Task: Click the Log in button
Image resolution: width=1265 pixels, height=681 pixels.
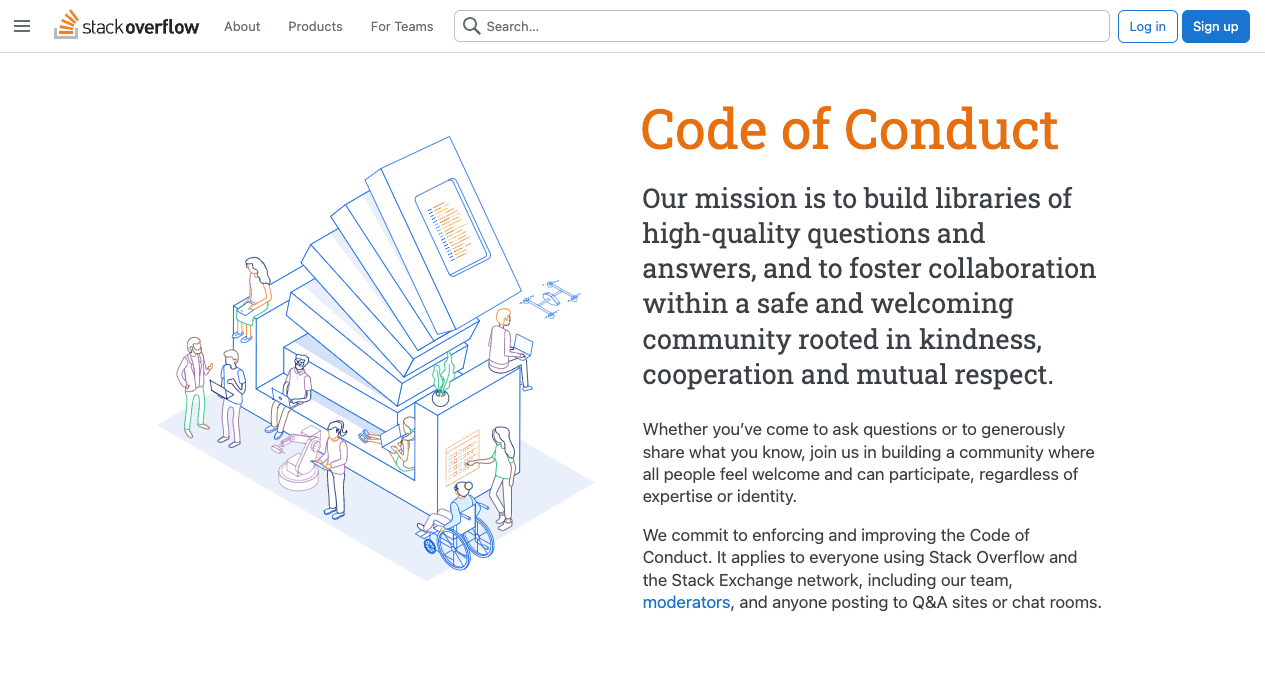Action: (1147, 26)
